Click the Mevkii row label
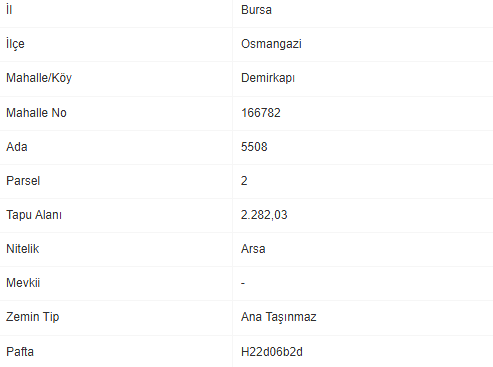493x367 pixels. click(23, 283)
